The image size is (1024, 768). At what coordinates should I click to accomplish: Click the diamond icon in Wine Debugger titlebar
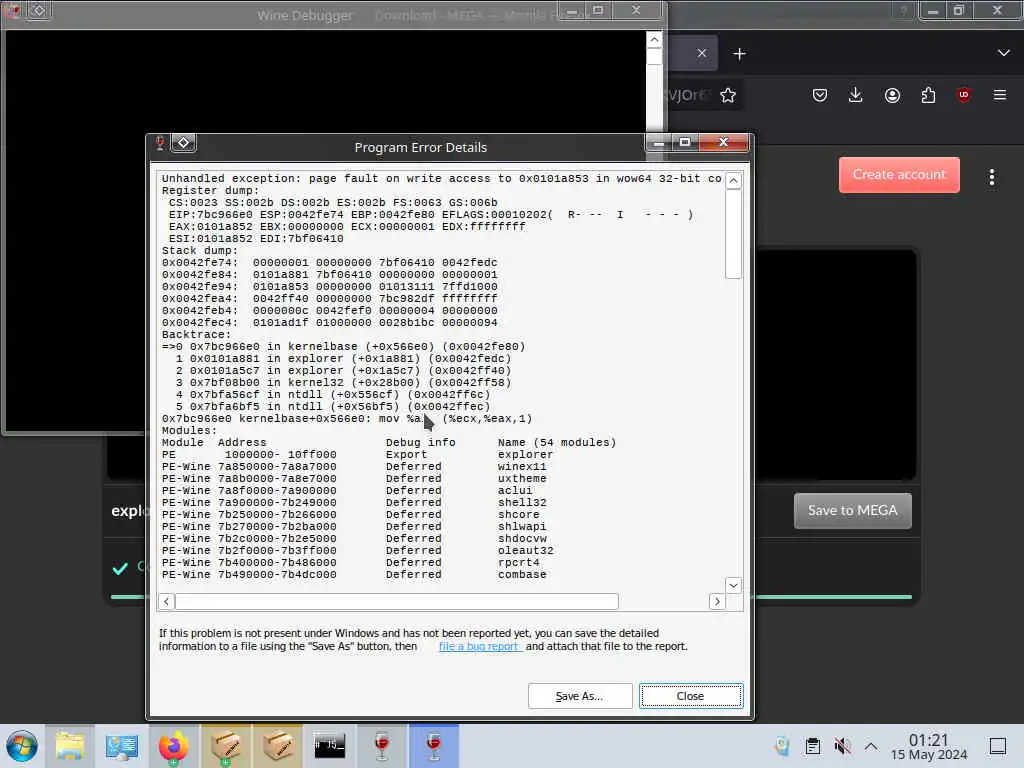pyautogui.click(x=39, y=10)
